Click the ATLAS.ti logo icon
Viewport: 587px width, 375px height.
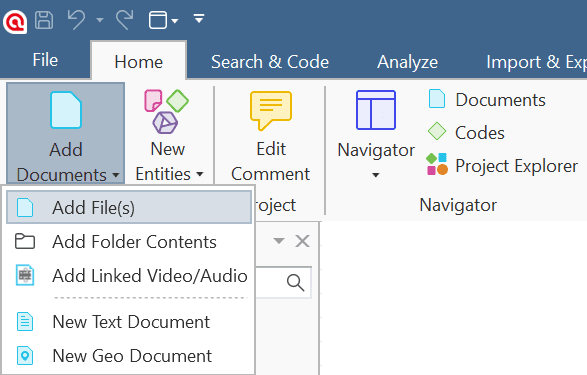pos(15,22)
